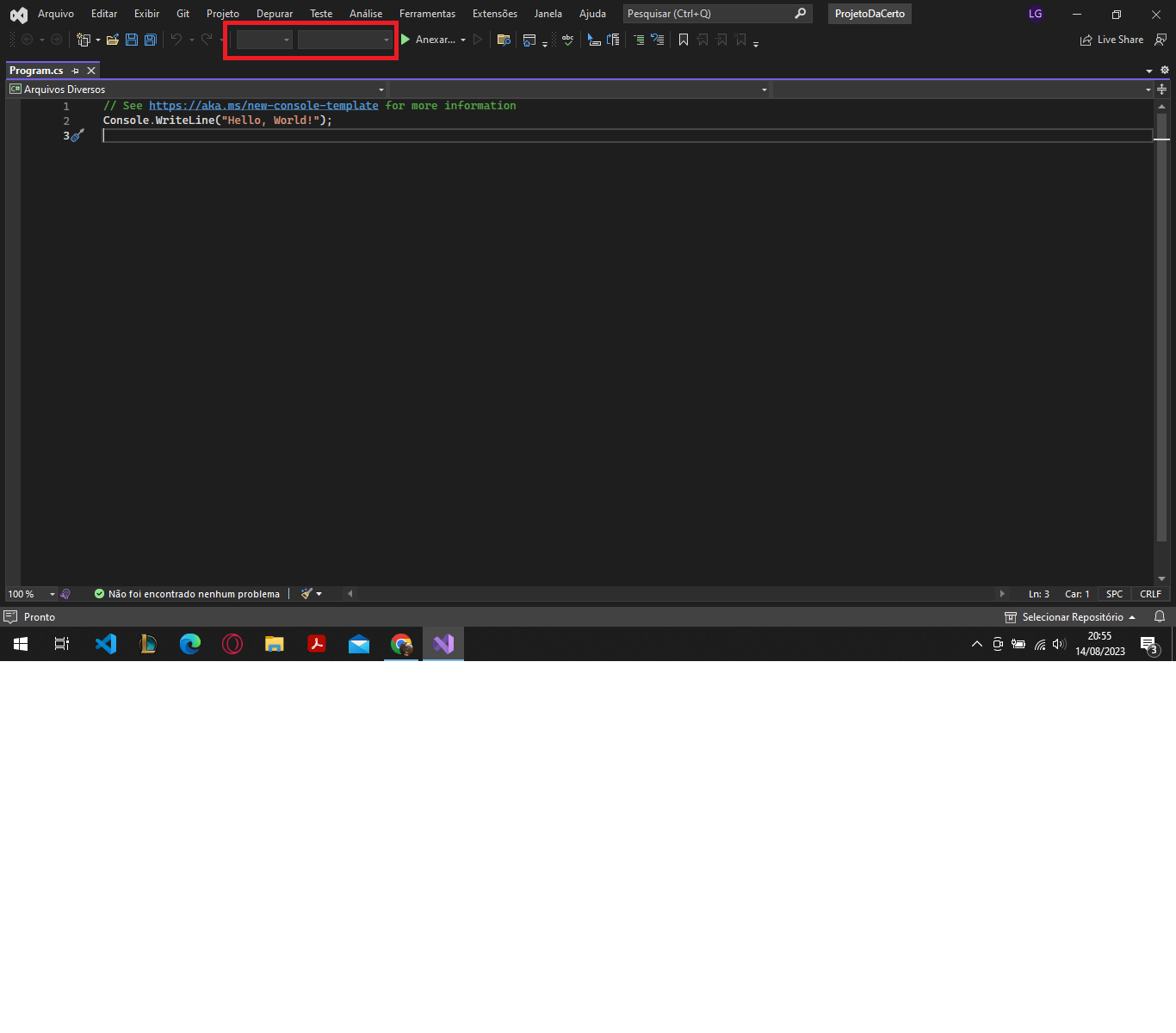This screenshot has height=1033, width=1176.
Task: Click the Start Without Debugging outline play icon
Action: click(x=478, y=40)
